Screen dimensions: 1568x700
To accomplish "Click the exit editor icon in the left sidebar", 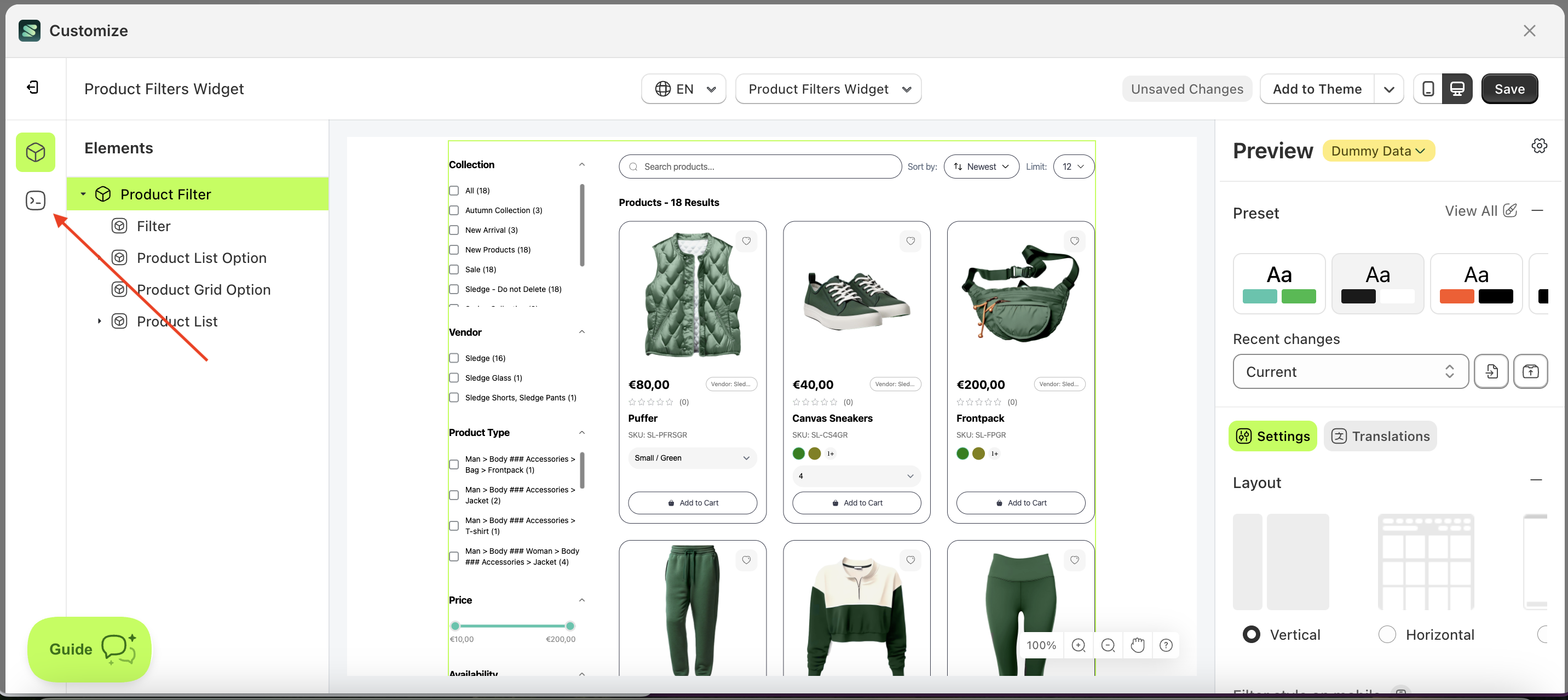I will pyautogui.click(x=33, y=88).
